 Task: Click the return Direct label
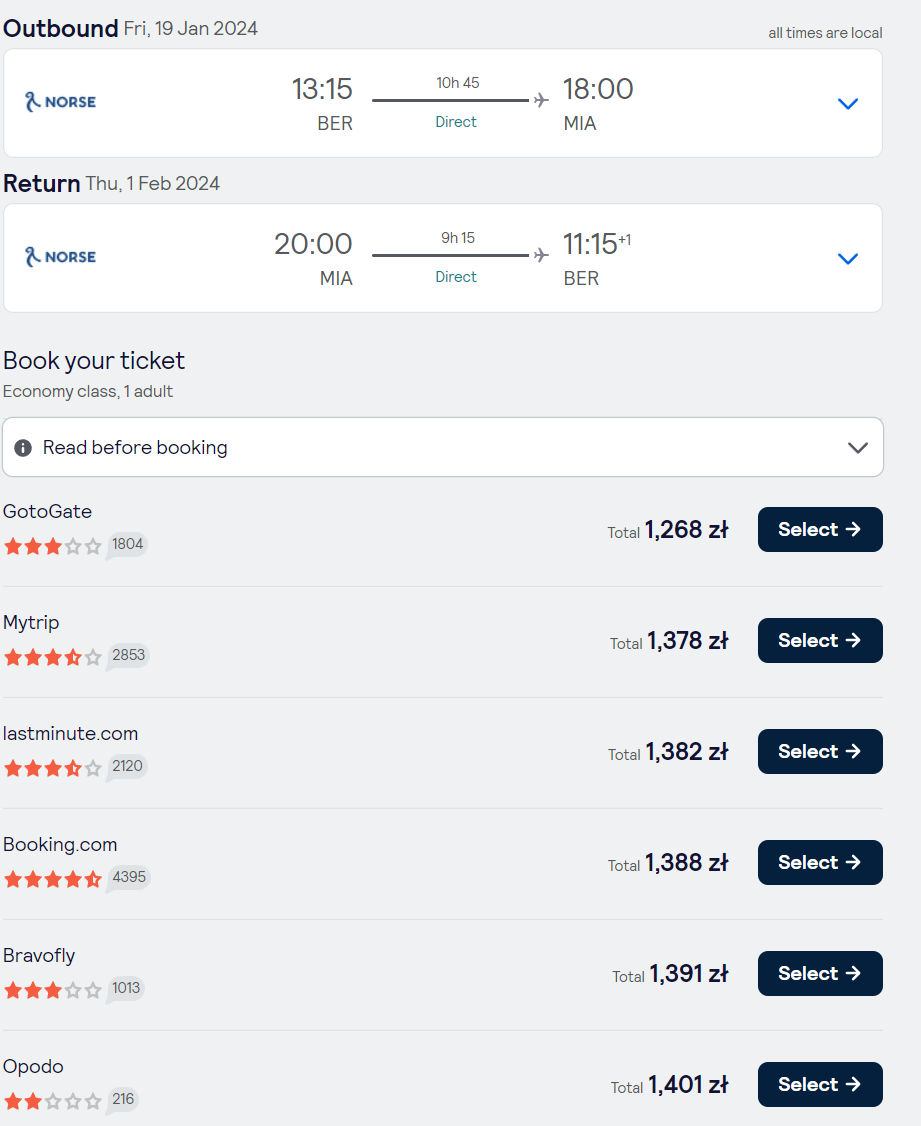(x=456, y=277)
